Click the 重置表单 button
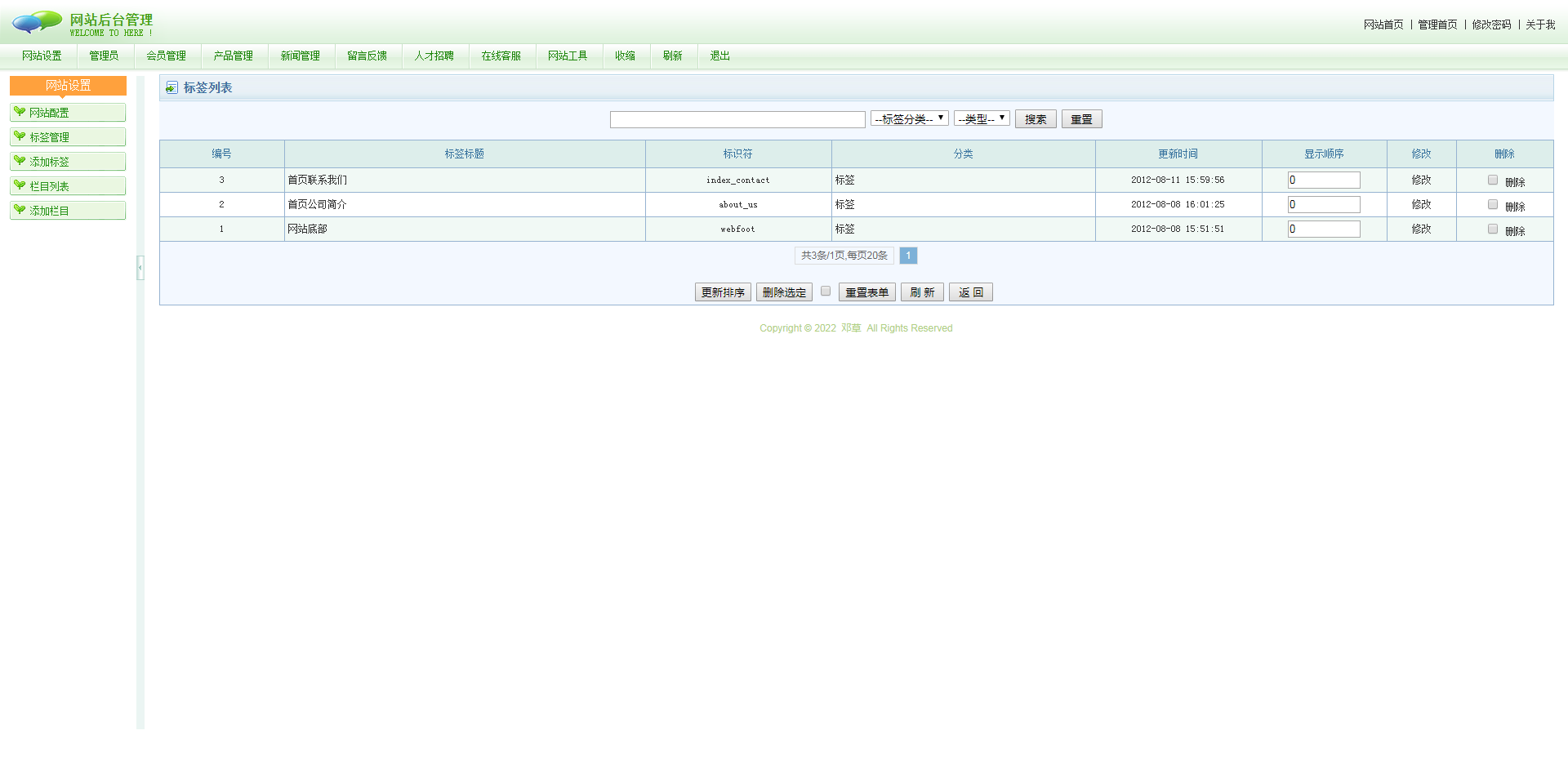Screen dimensions: 1568x766 pyautogui.click(x=867, y=292)
